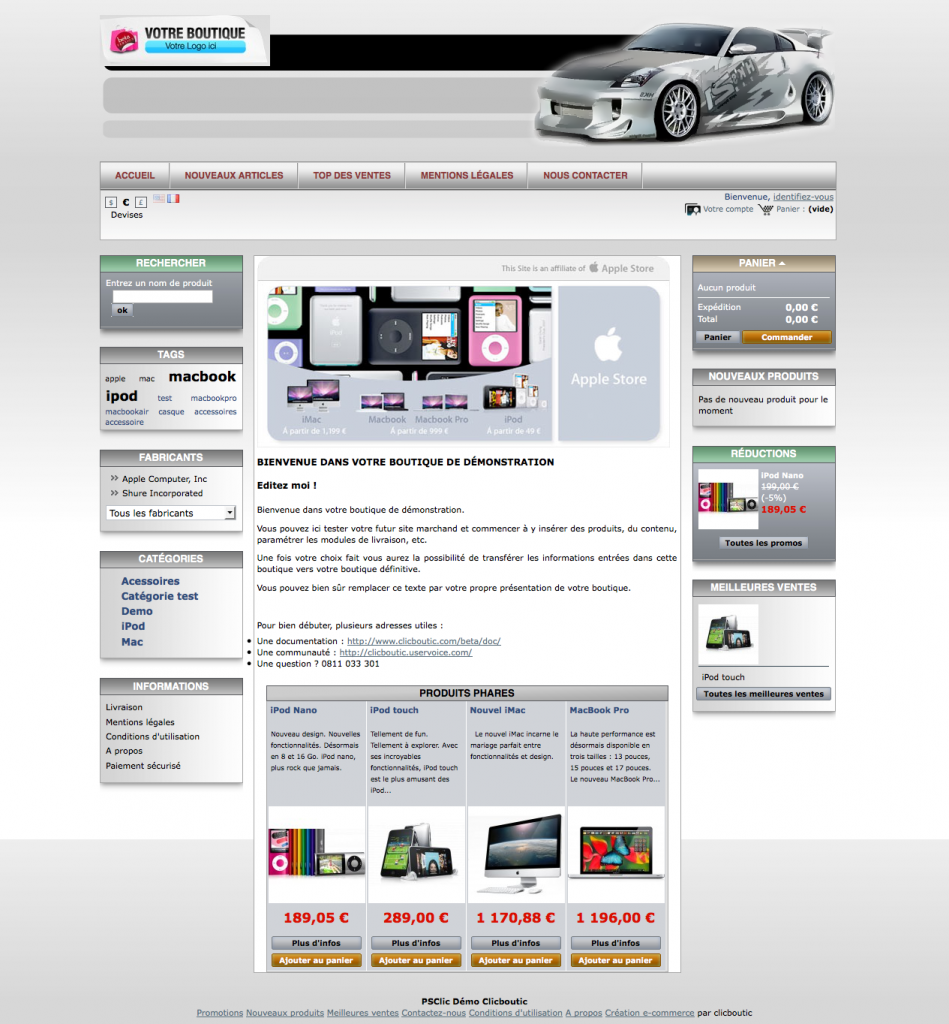
Task: Click Plus d'infos under iPod Nano
Action: tap(316, 943)
